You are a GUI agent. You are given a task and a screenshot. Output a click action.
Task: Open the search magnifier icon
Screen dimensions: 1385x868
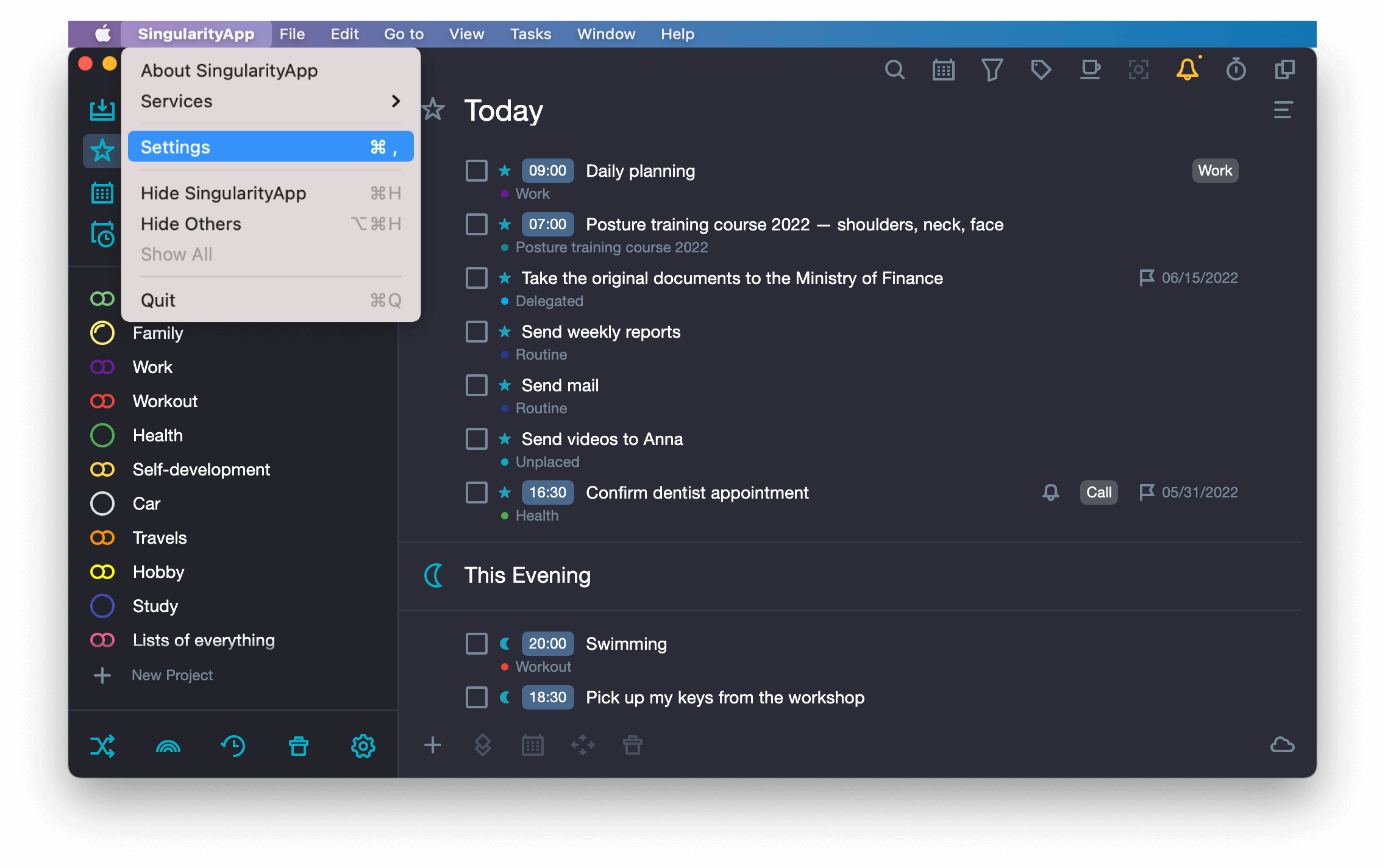pyautogui.click(x=894, y=70)
